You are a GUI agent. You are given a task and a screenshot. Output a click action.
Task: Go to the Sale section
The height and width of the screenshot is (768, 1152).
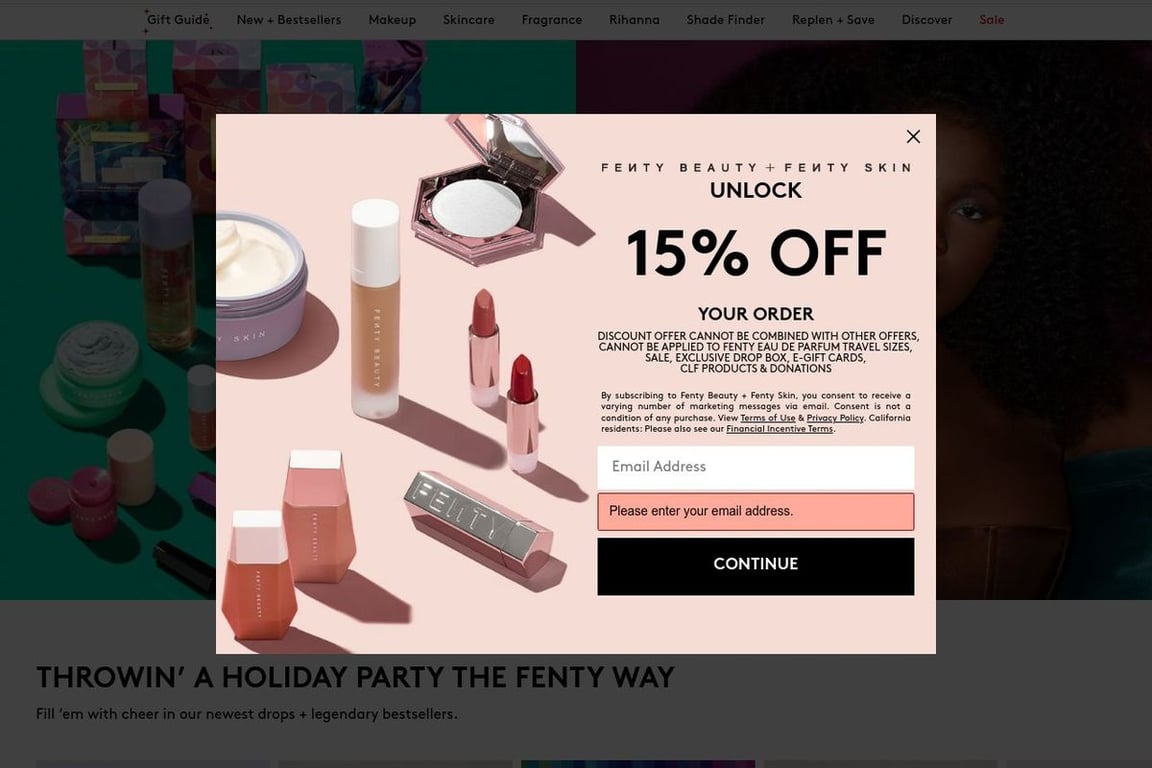992,20
